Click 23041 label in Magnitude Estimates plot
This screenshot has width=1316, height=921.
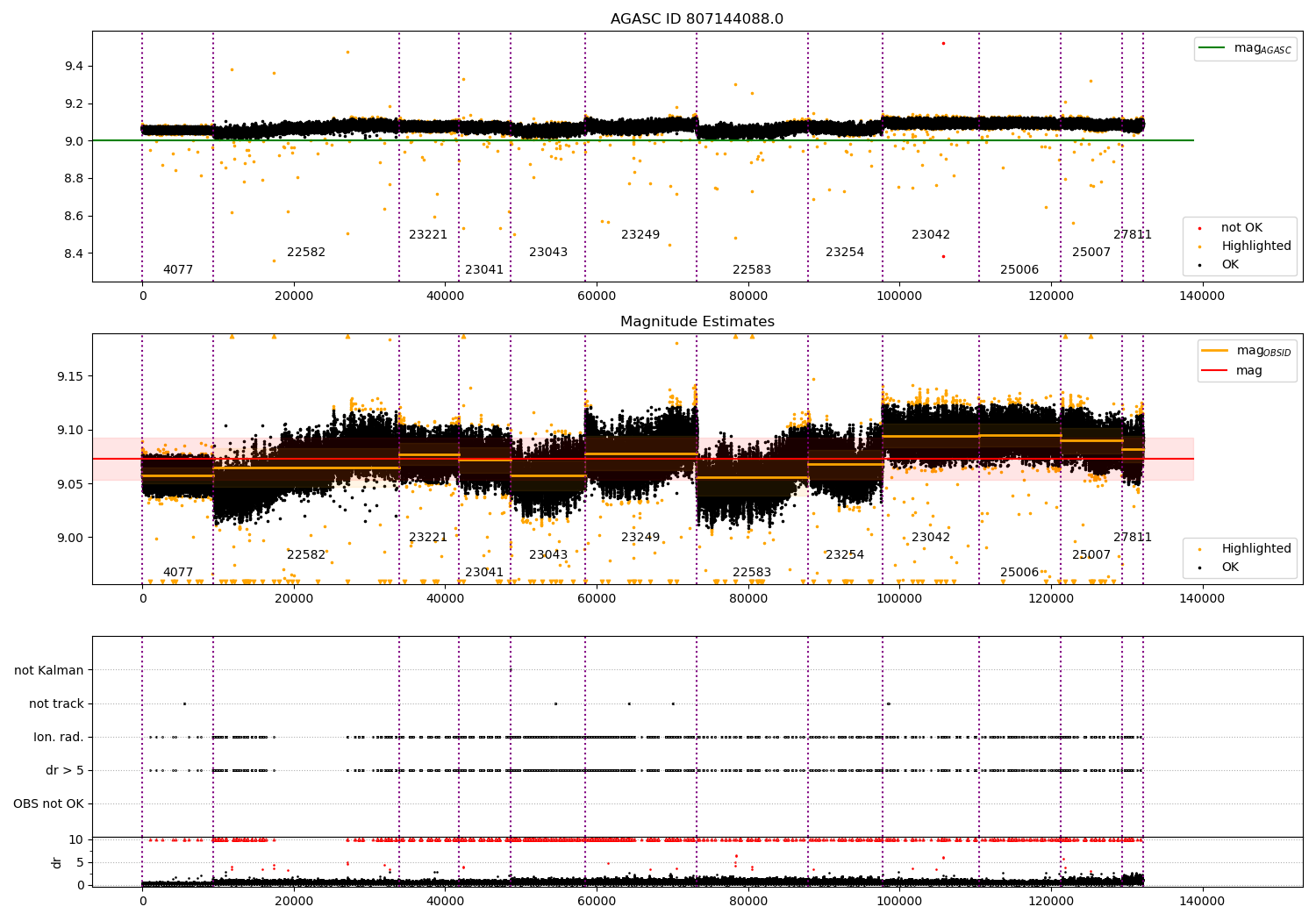point(484,572)
